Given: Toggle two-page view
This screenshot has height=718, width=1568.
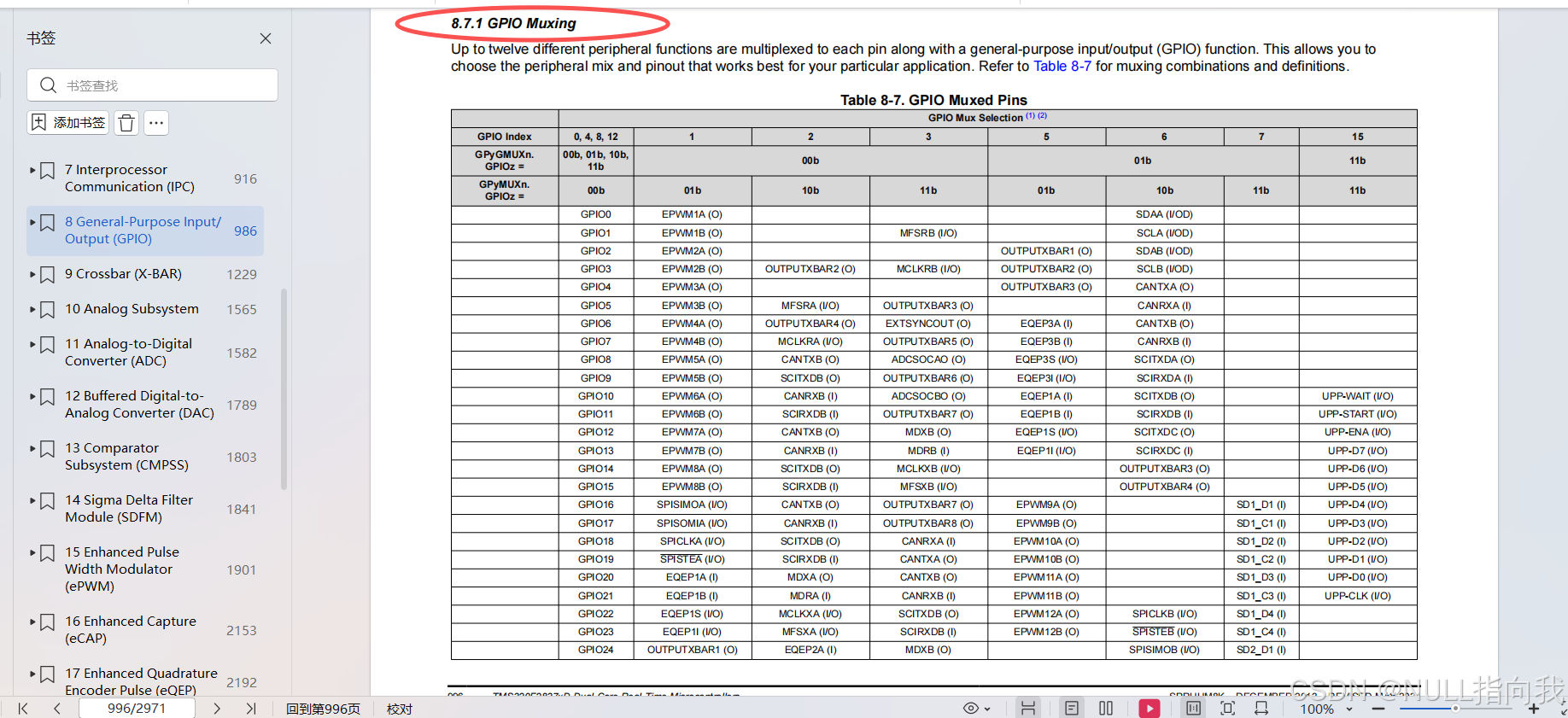Looking at the screenshot, I should (x=1106, y=709).
